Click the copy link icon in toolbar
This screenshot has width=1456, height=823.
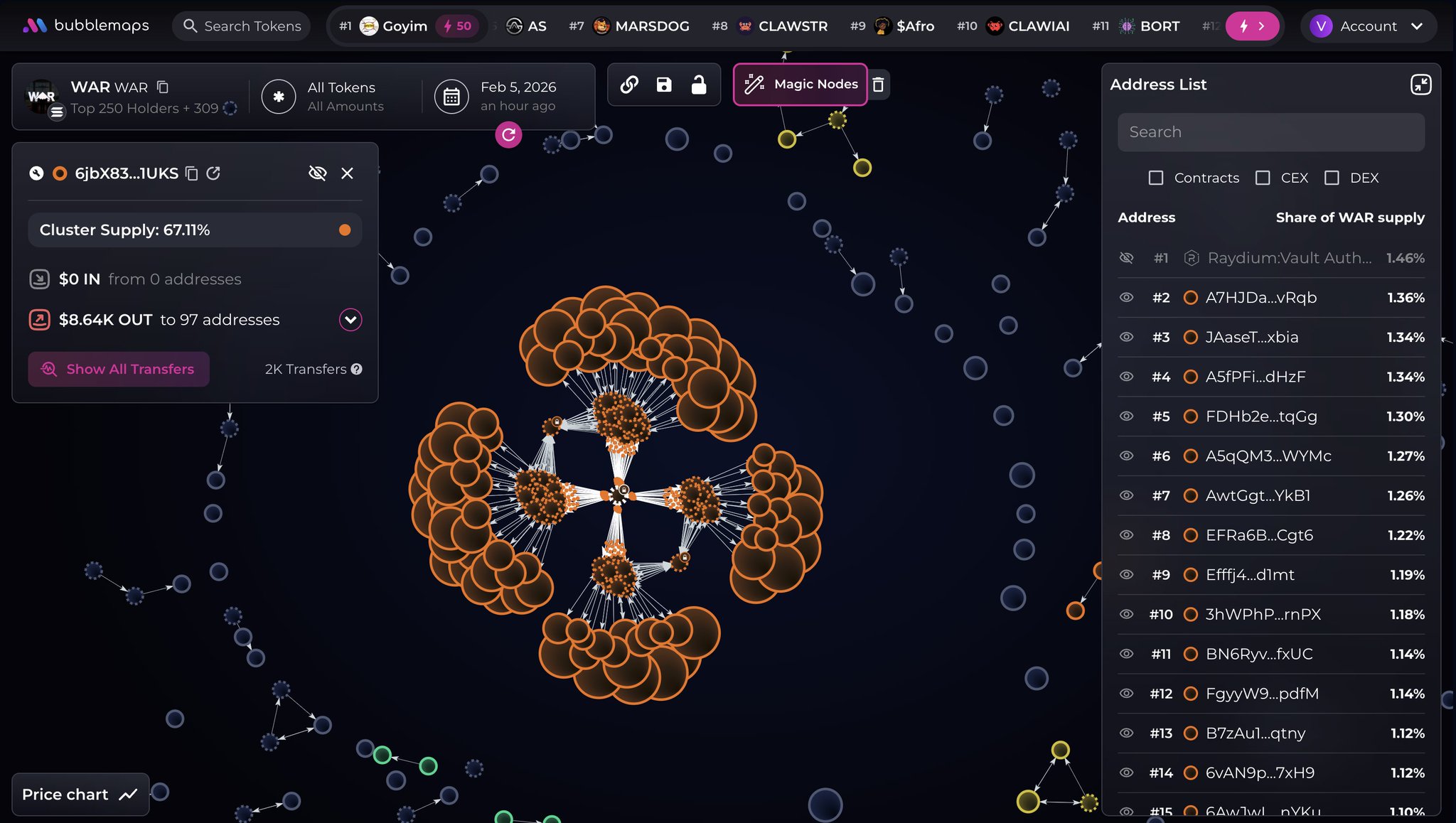[629, 85]
